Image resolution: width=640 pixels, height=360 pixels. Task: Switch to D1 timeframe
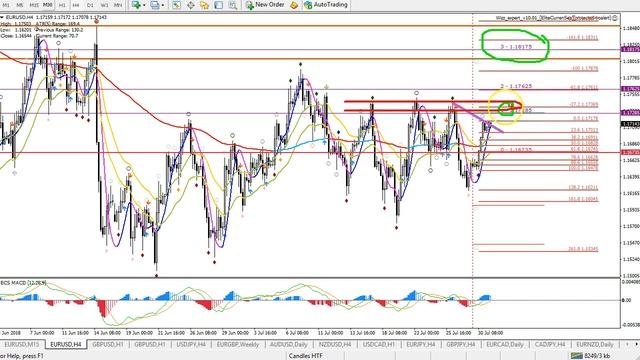[x=90, y=5]
